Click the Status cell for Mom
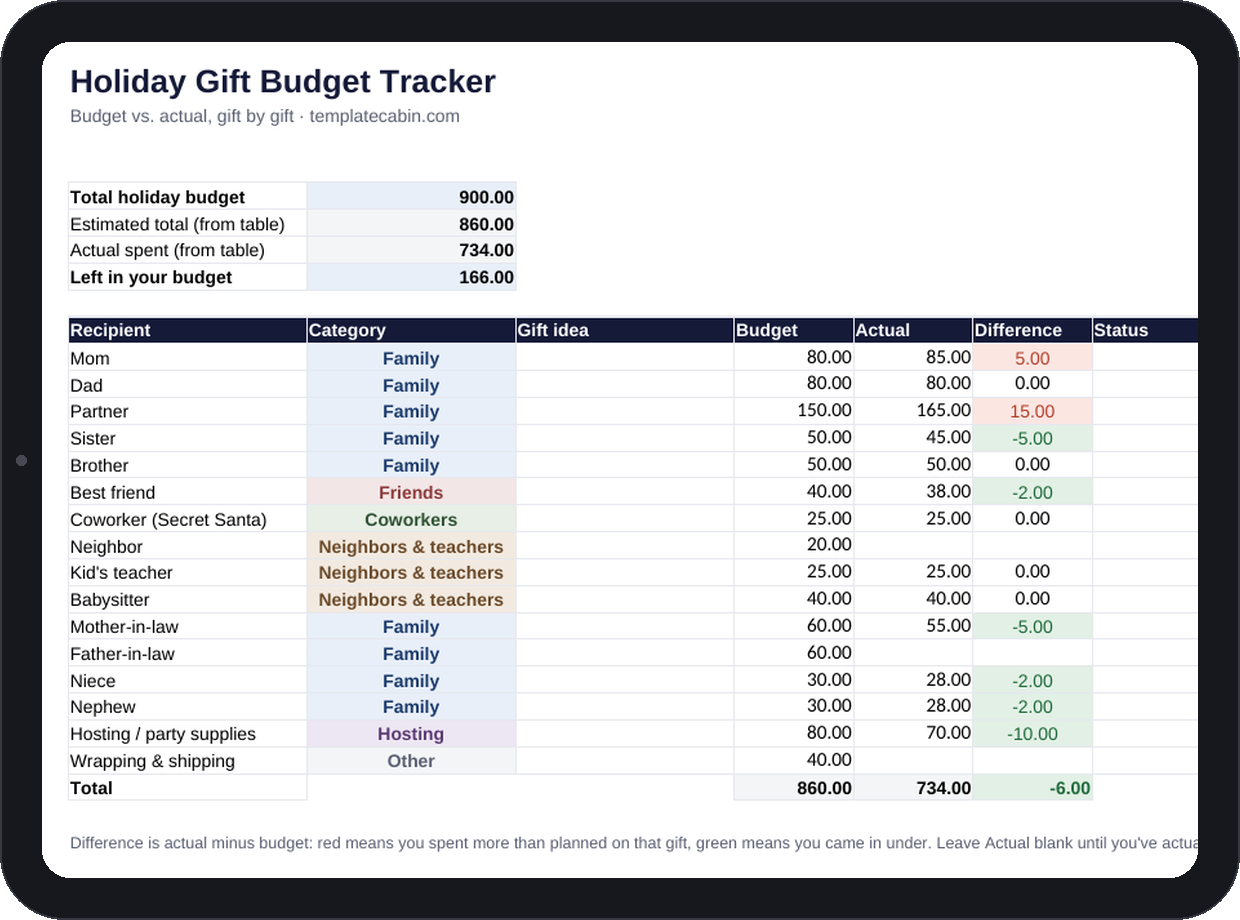1240x920 pixels. point(1145,358)
